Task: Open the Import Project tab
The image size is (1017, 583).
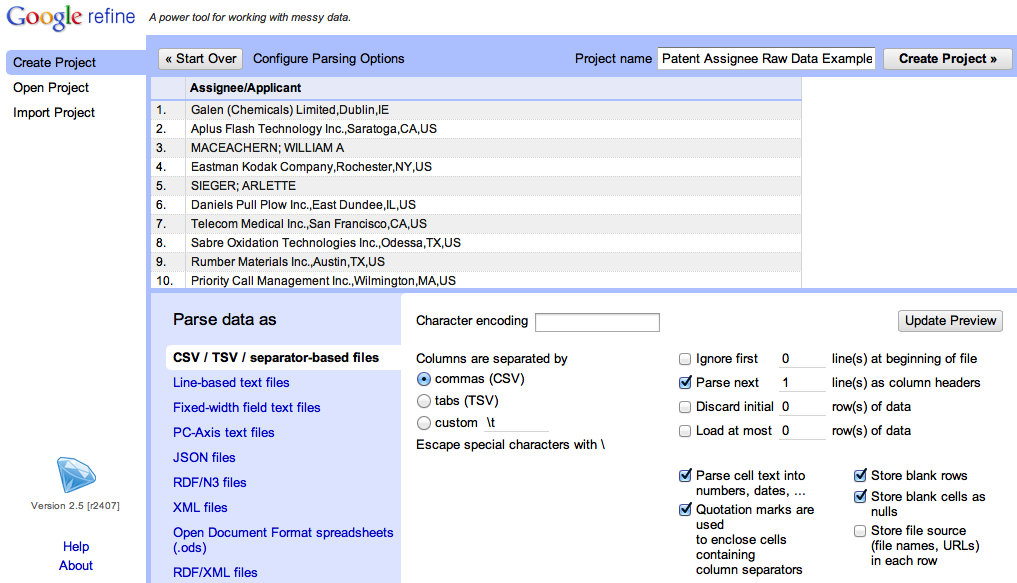Action: point(54,112)
